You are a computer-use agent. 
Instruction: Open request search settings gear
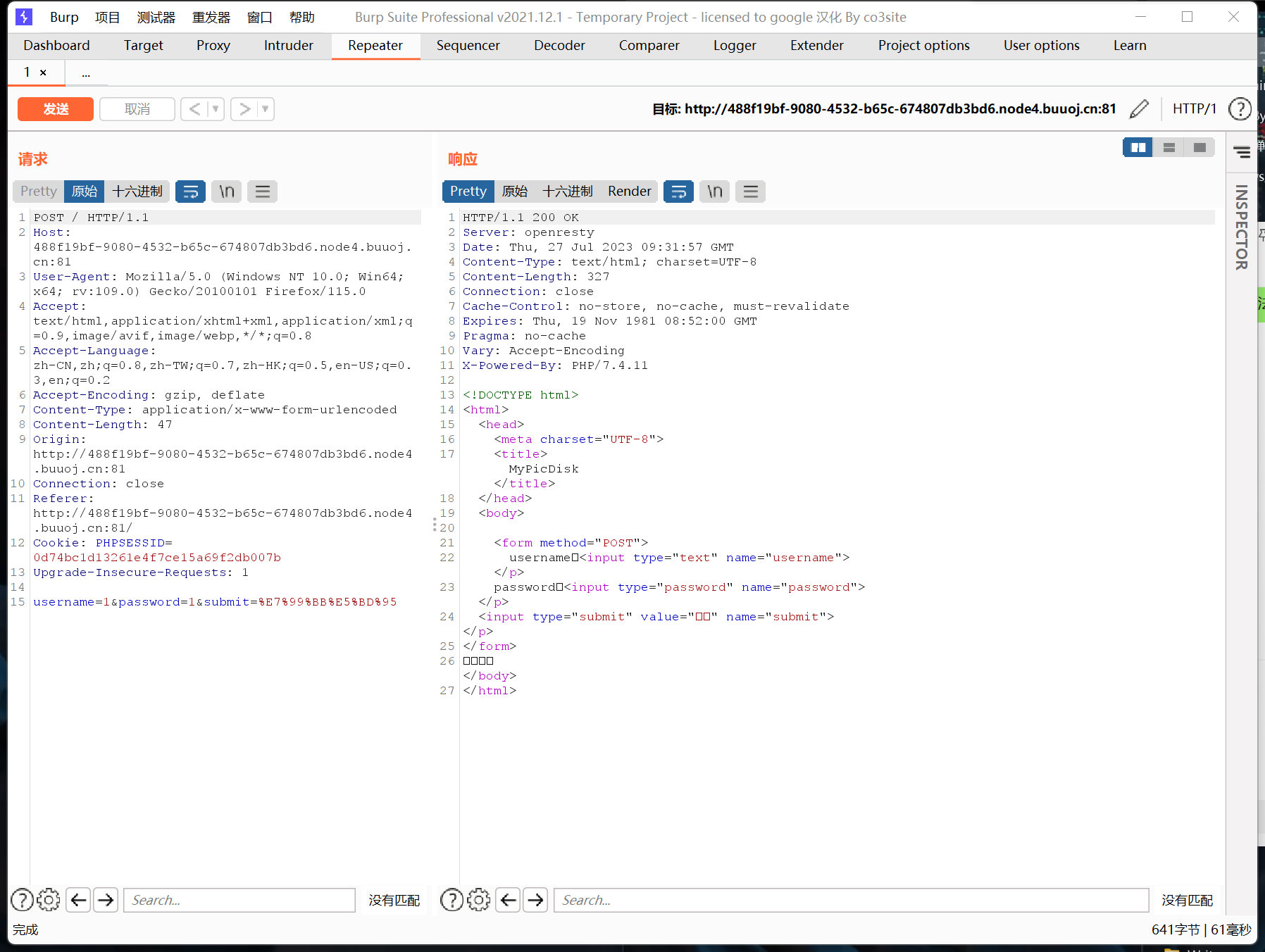49,900
